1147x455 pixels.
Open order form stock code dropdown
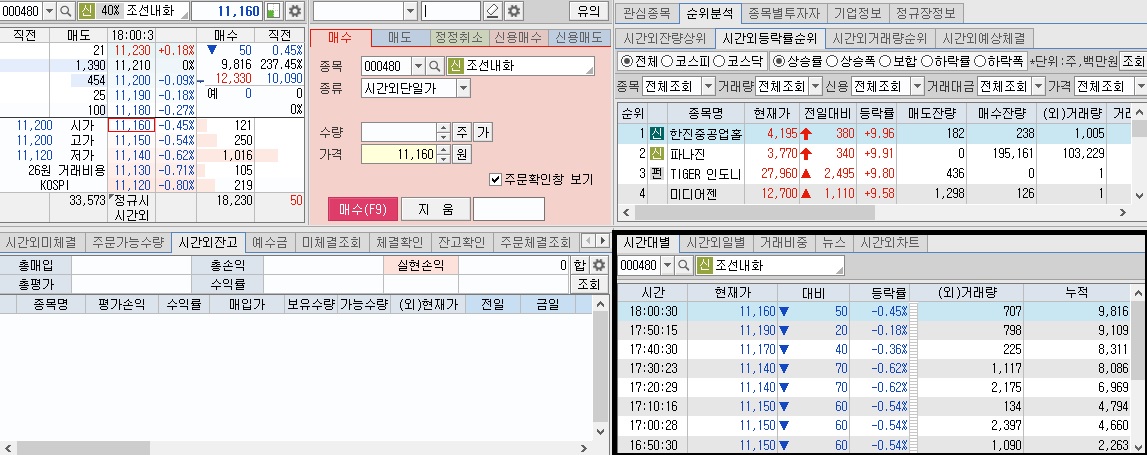[418, 66]
